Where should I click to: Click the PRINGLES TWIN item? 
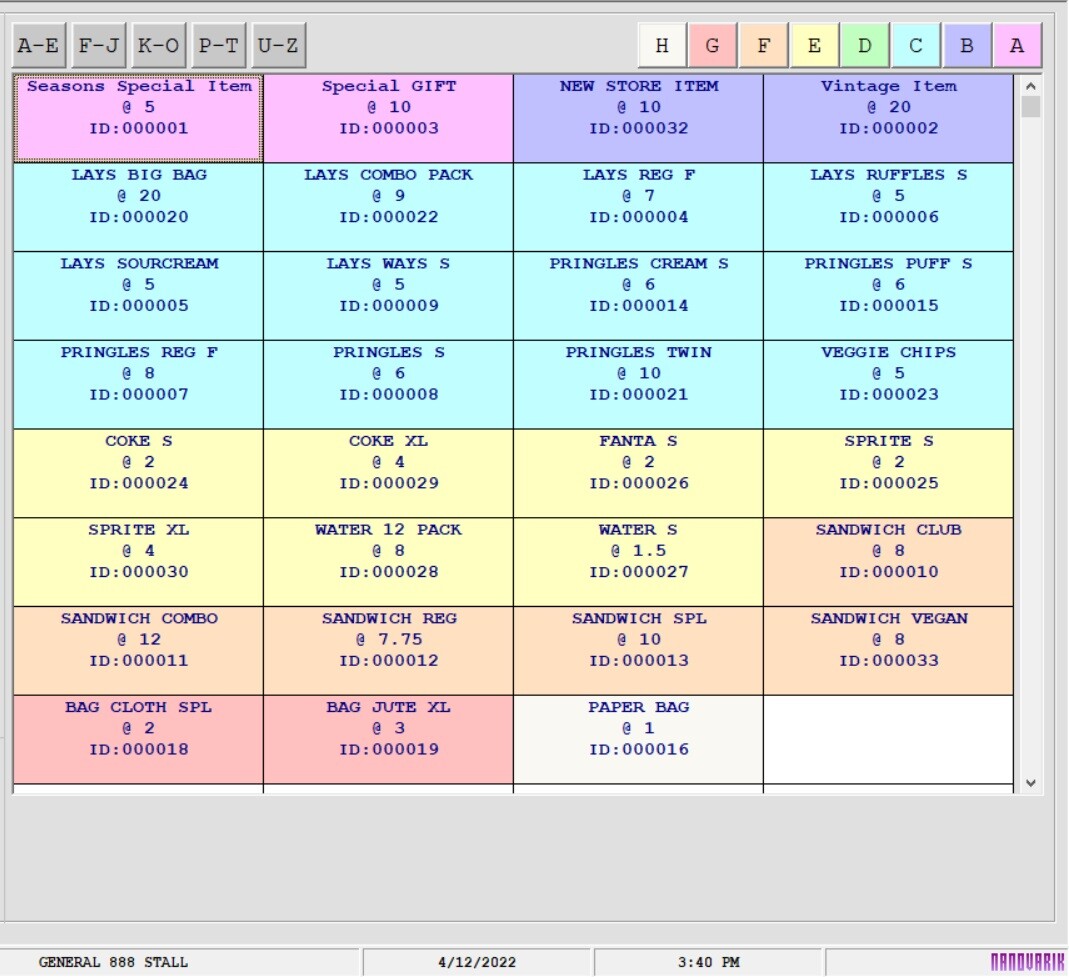click(x=639, y=385)
